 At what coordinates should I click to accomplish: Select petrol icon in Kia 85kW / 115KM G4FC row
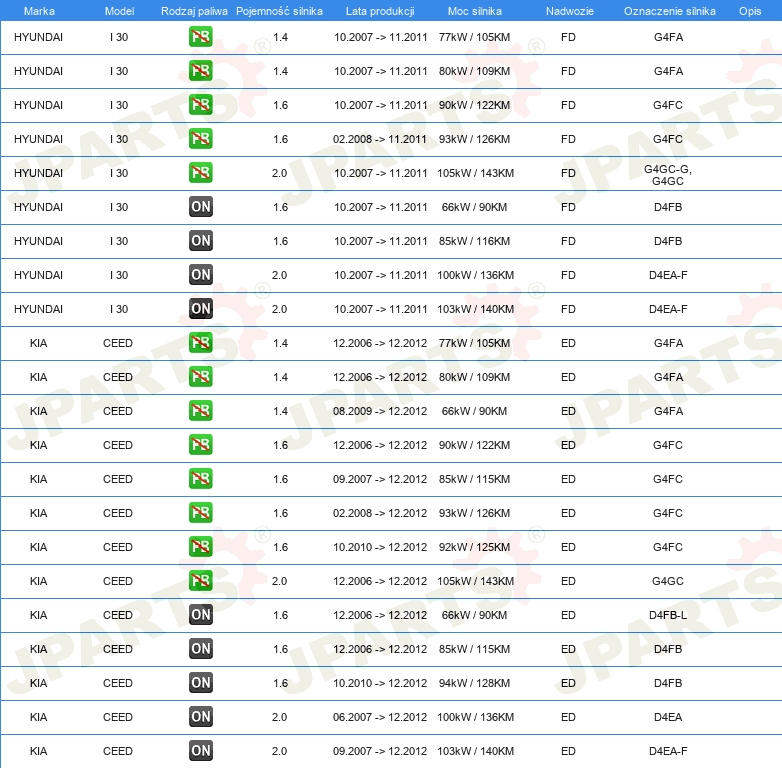200,478
